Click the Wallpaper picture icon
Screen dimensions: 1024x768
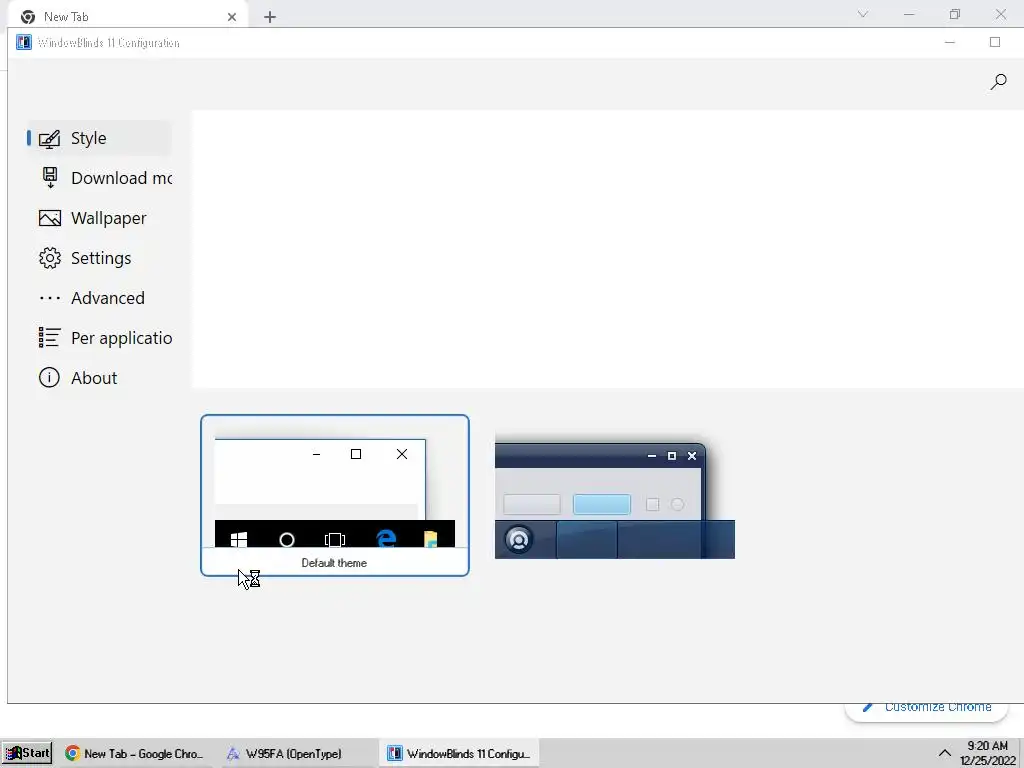point(50,218)
